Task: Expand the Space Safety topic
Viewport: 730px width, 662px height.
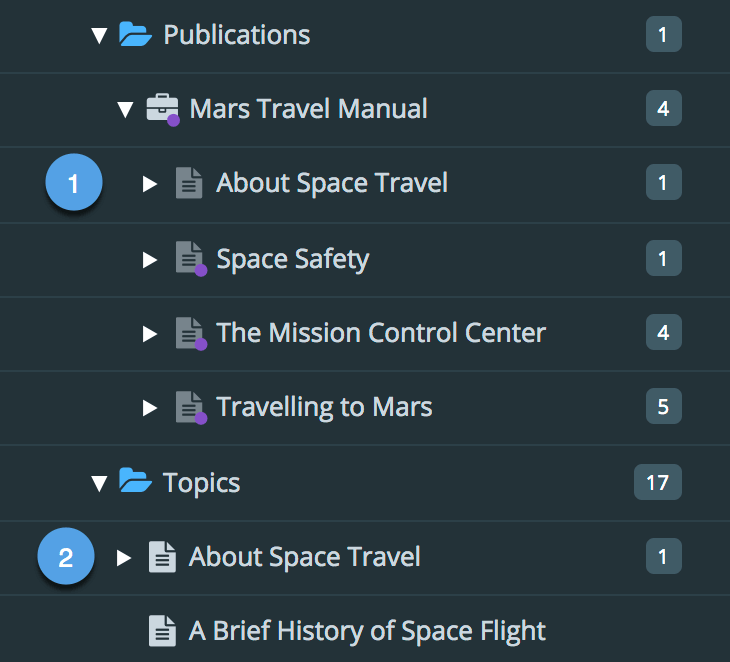Action: coord(150,259)
